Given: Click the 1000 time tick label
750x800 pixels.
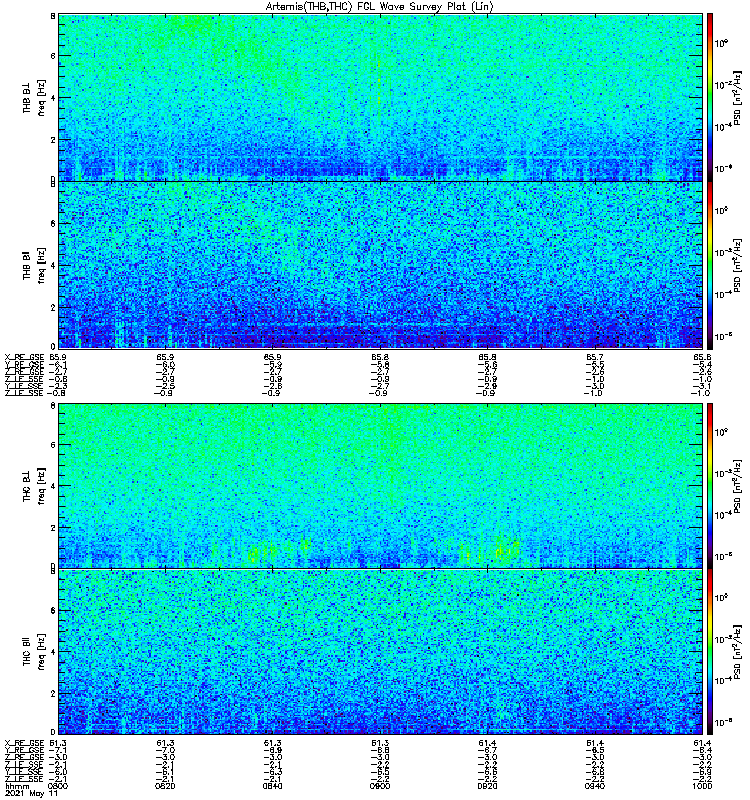Looking at the screenshot, I should (x=702, y=786).
